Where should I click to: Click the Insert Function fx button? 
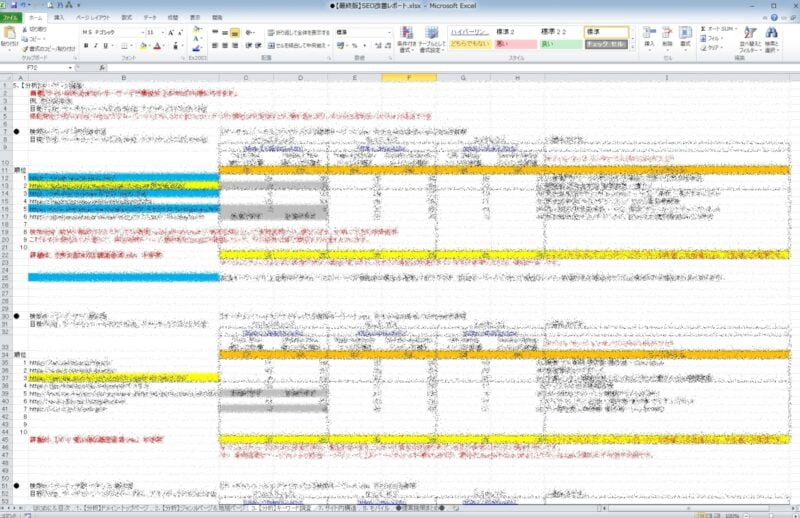pos(102,67)
